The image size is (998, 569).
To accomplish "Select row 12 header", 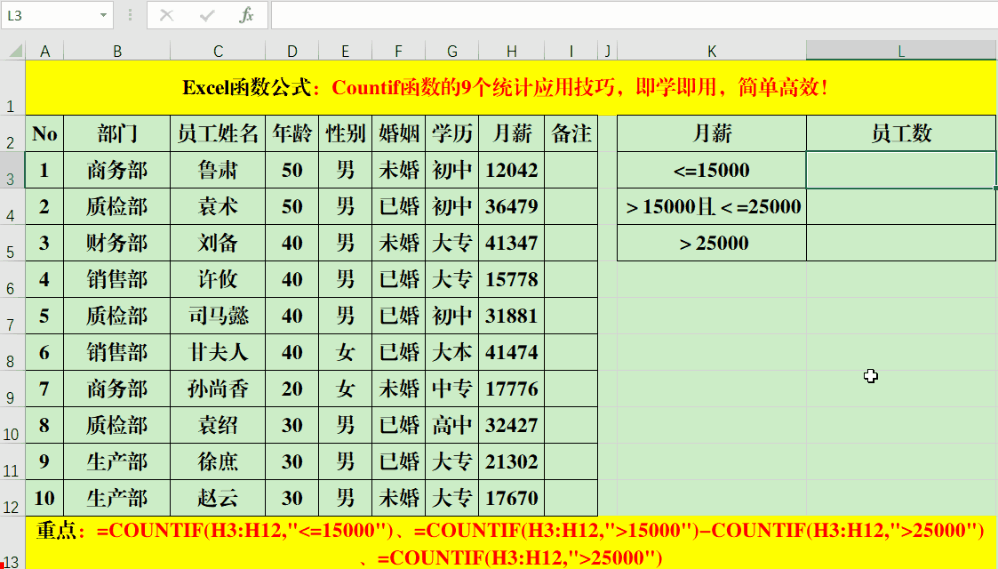I will (x=13, y=498).
